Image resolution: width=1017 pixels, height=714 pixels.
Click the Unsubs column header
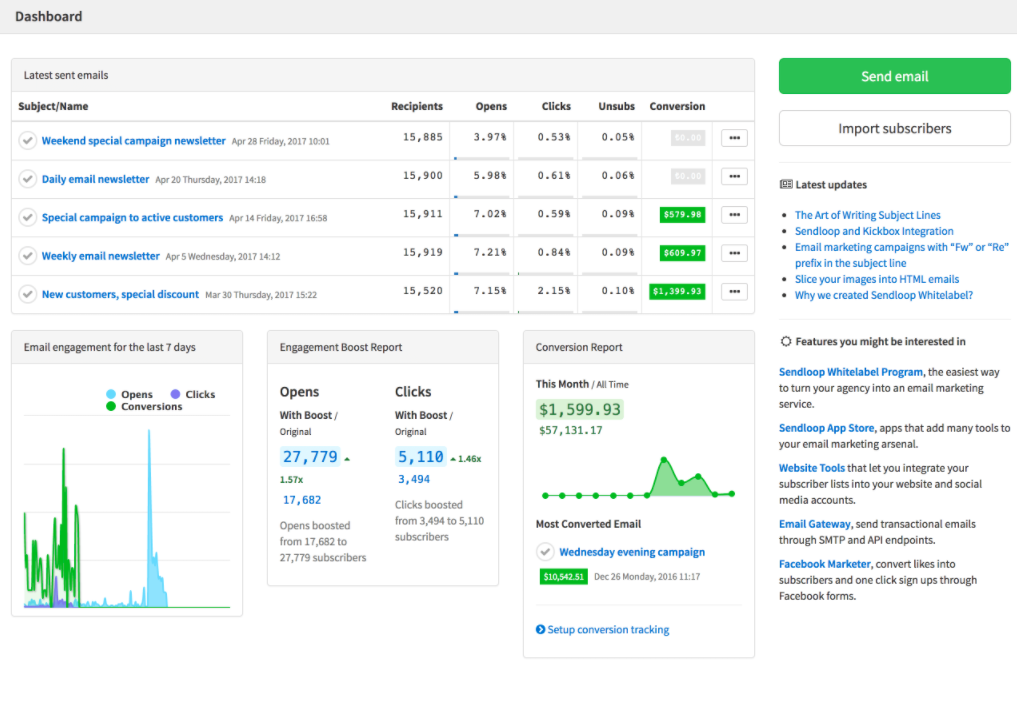[616, 106]
